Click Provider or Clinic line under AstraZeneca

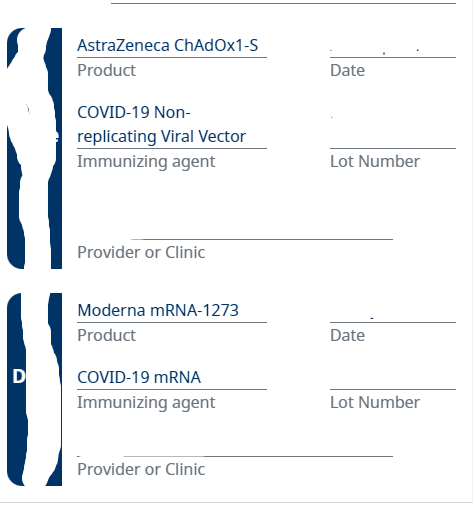click(x=235, y=230)
